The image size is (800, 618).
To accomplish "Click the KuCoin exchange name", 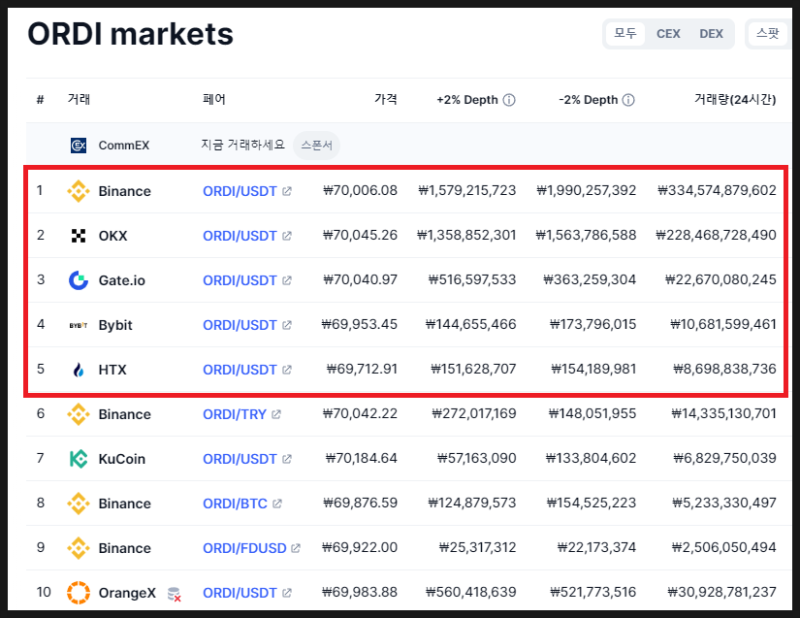I will [x=122, y=459].
